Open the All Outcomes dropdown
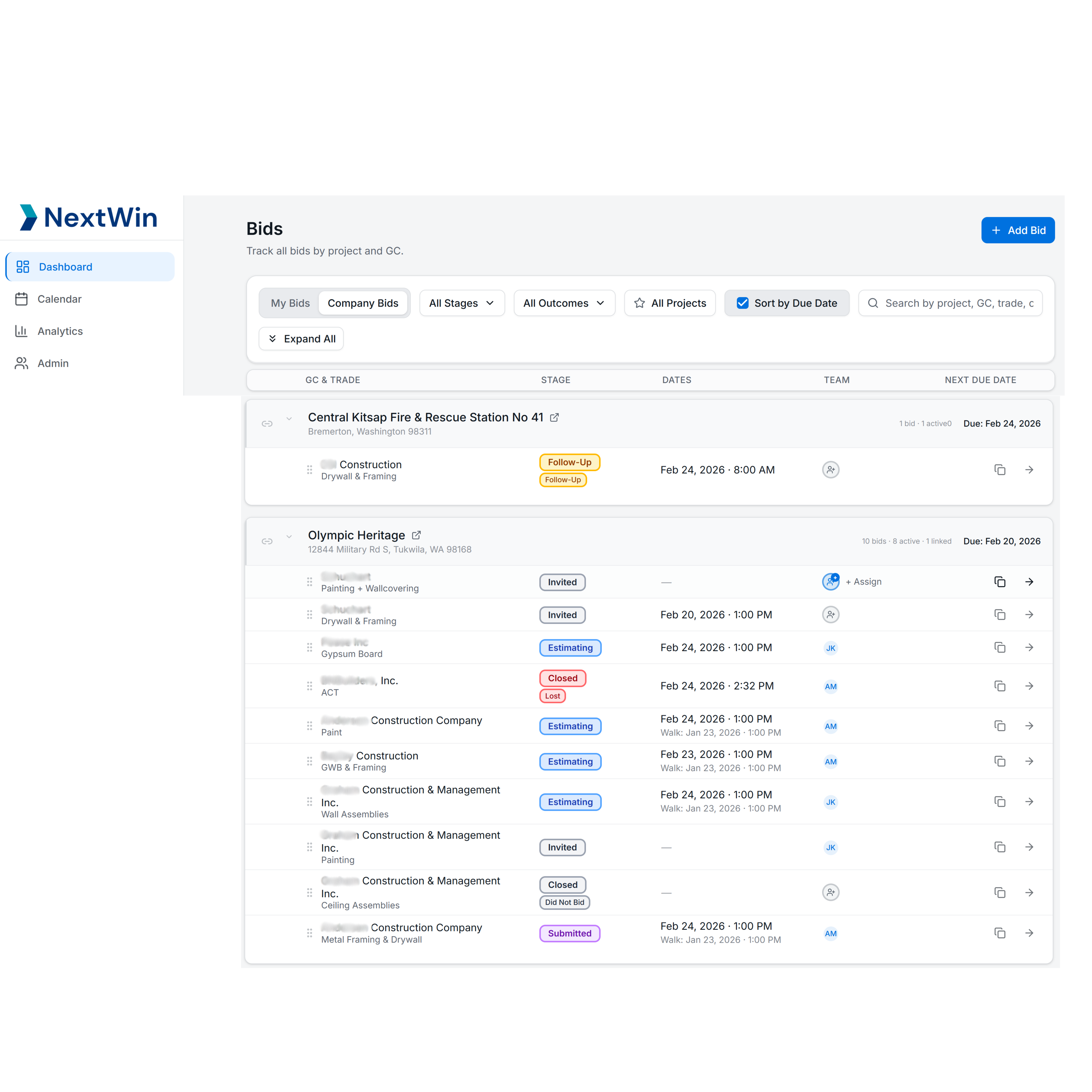The height and width of the screenshot is (1092, 1092). (x=563, y=303)
